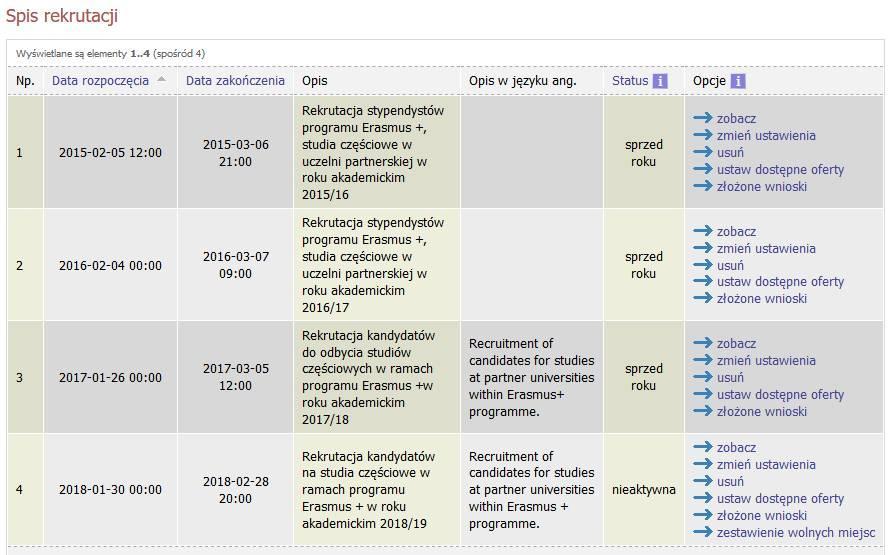889x555 pixels.
Task: Click the arrow icon before row 1 'zobacz'
Action: tap(702, 117)
